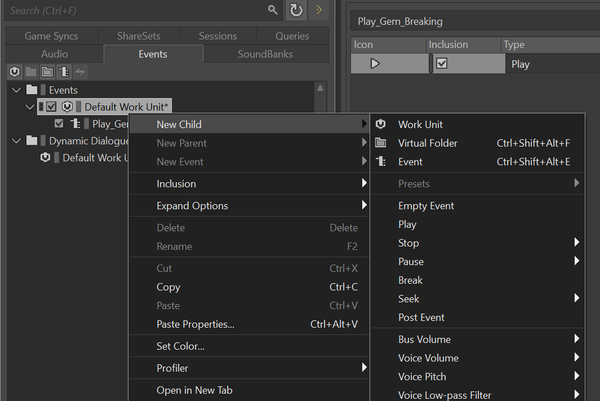This screenshot has width=600, height=401.
Task: Click the refresh icon beside search
Action: 296,10
